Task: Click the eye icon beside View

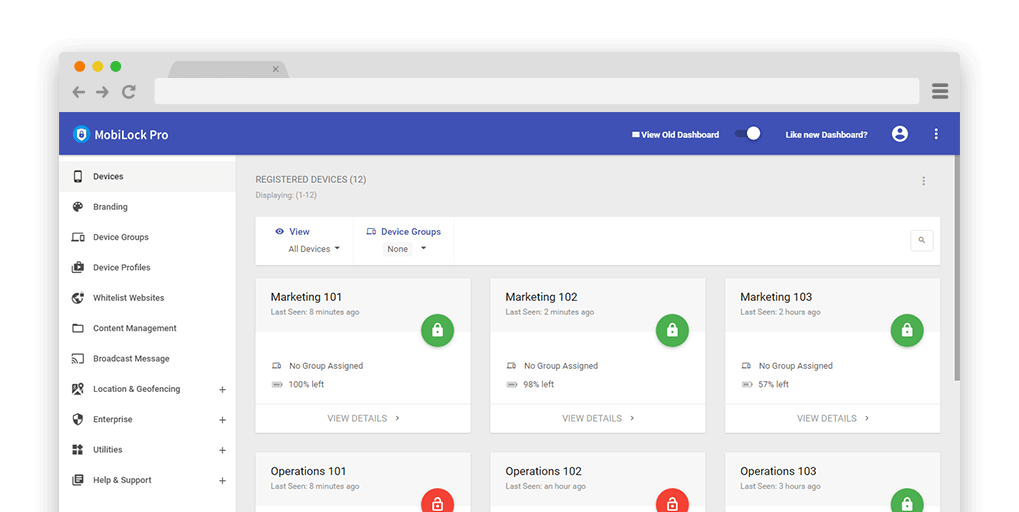Action: (279, 231)
